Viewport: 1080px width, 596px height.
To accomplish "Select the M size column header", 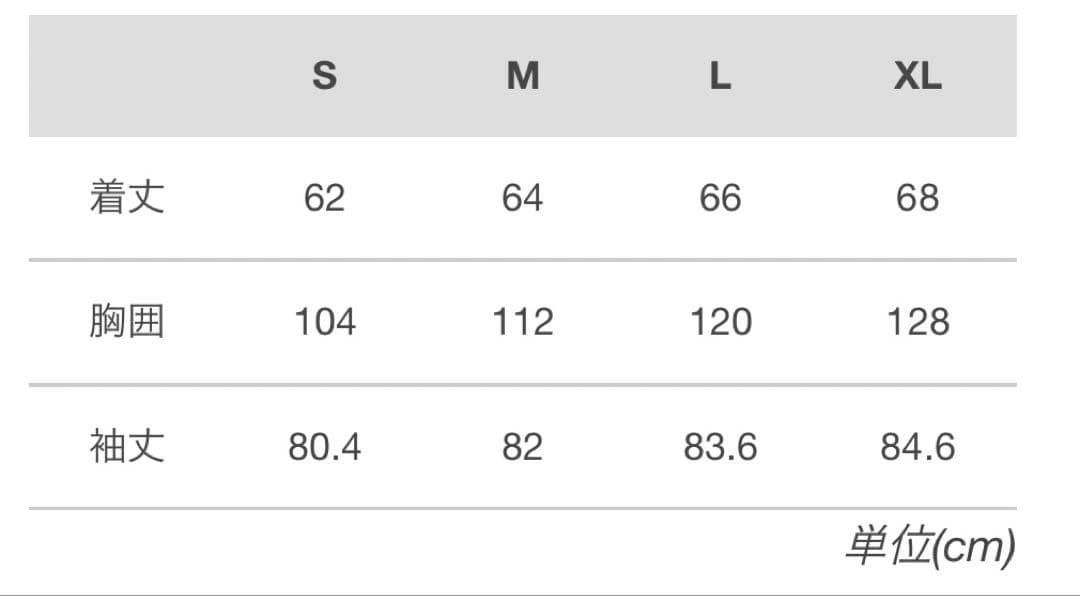I will [x=522, y=76].
